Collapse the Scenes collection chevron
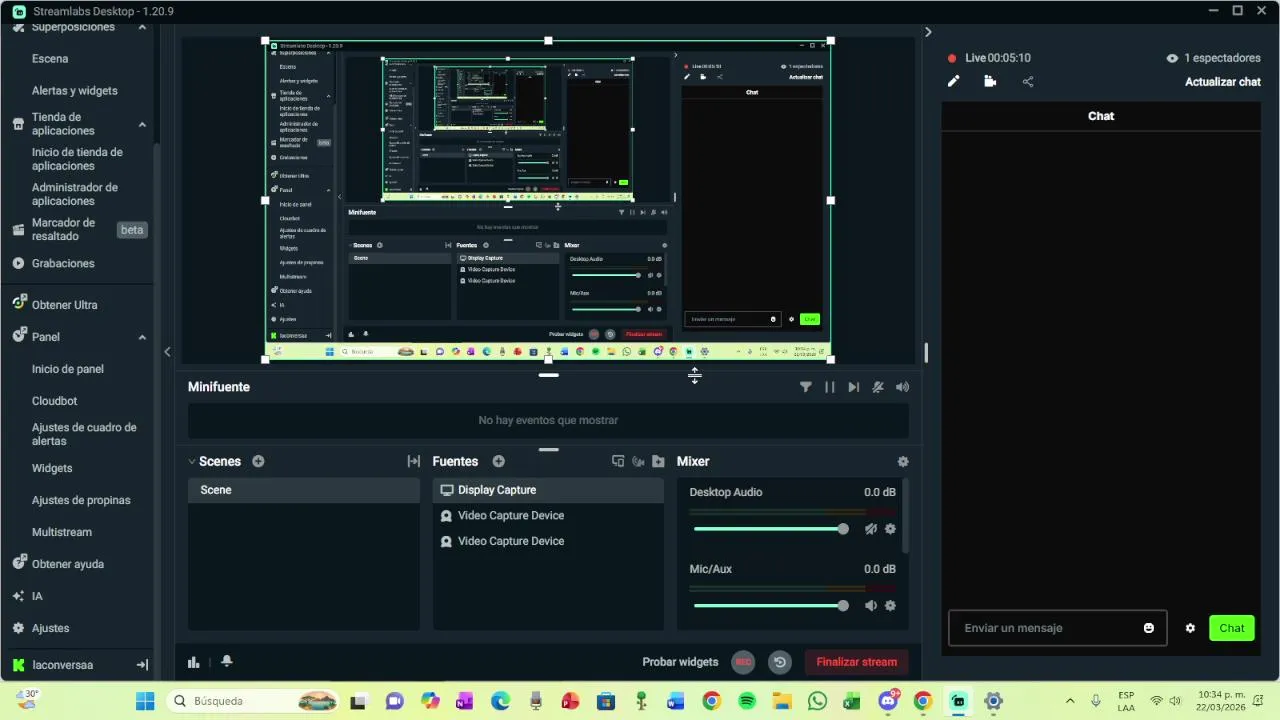 192,462
